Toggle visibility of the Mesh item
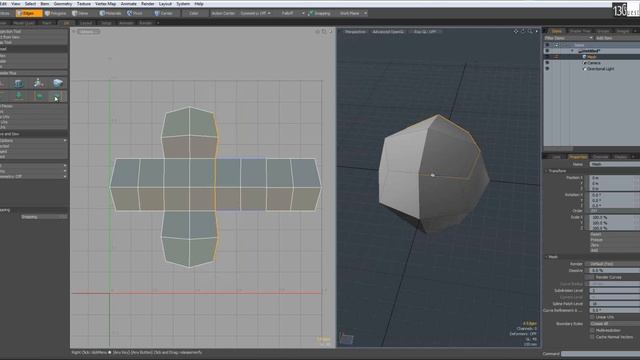This screenshot has height=360, width=640. [547, 57]
